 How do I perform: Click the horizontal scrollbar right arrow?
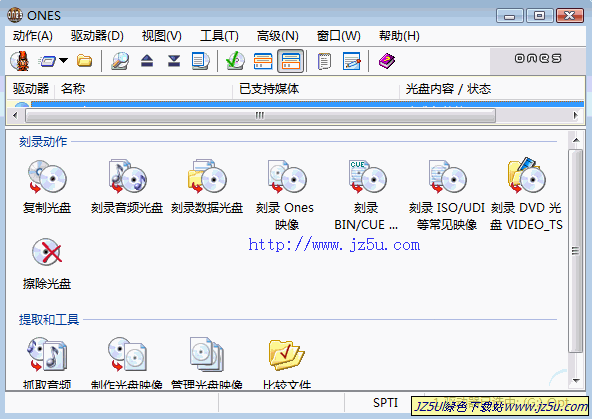point(575,115)
